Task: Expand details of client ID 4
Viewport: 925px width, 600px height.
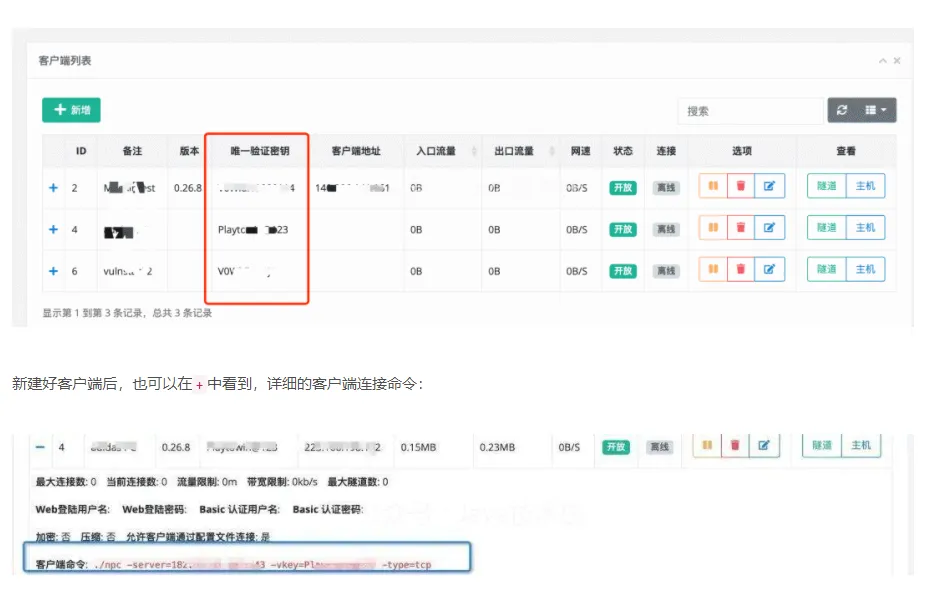Action: click(53, 229)
